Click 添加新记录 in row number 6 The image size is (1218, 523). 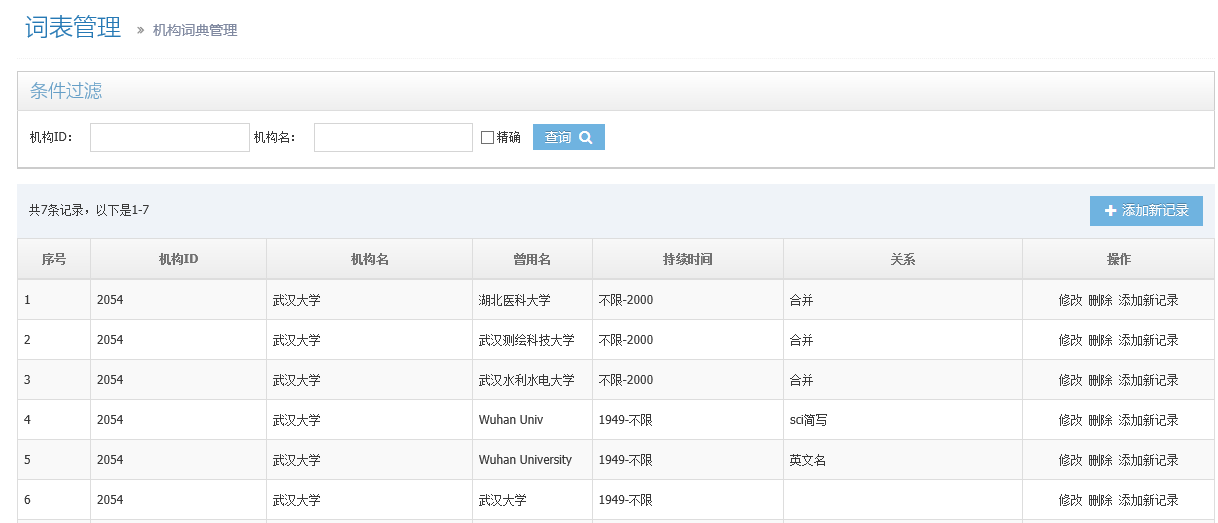[1148, 500]
